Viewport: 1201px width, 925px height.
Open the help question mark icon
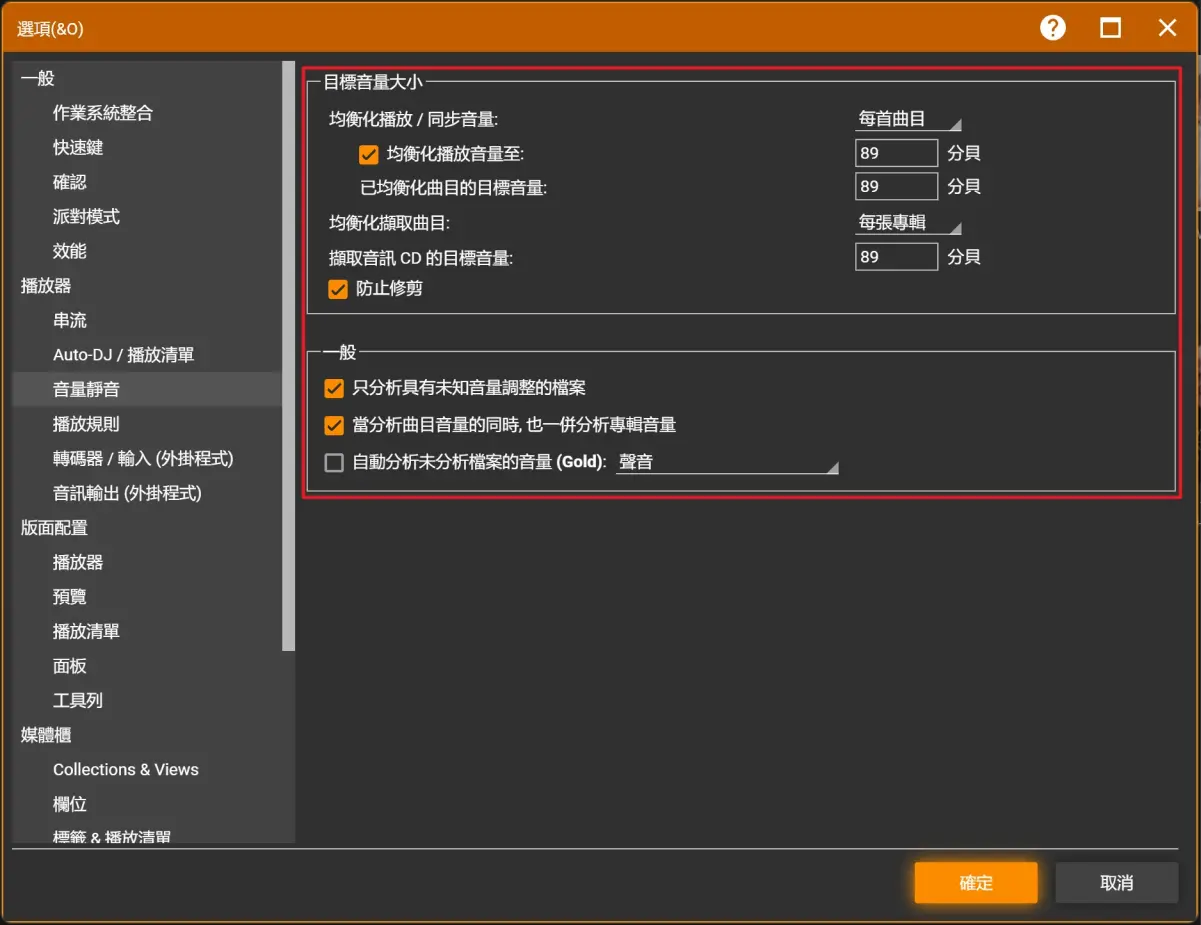(1053, 28)
